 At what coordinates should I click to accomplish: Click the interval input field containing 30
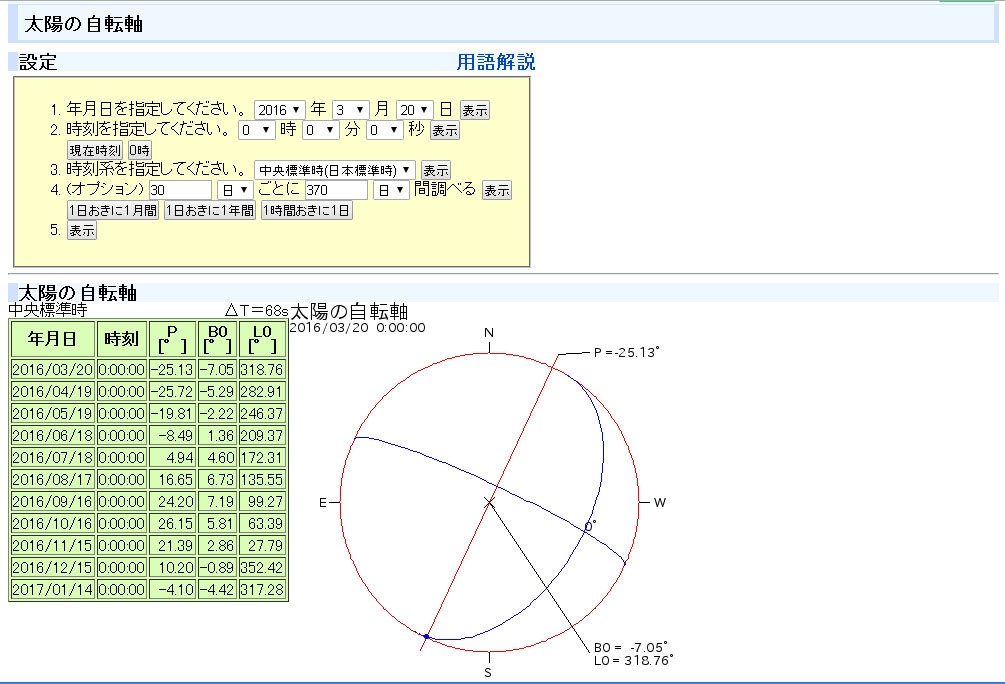point(180,190)
